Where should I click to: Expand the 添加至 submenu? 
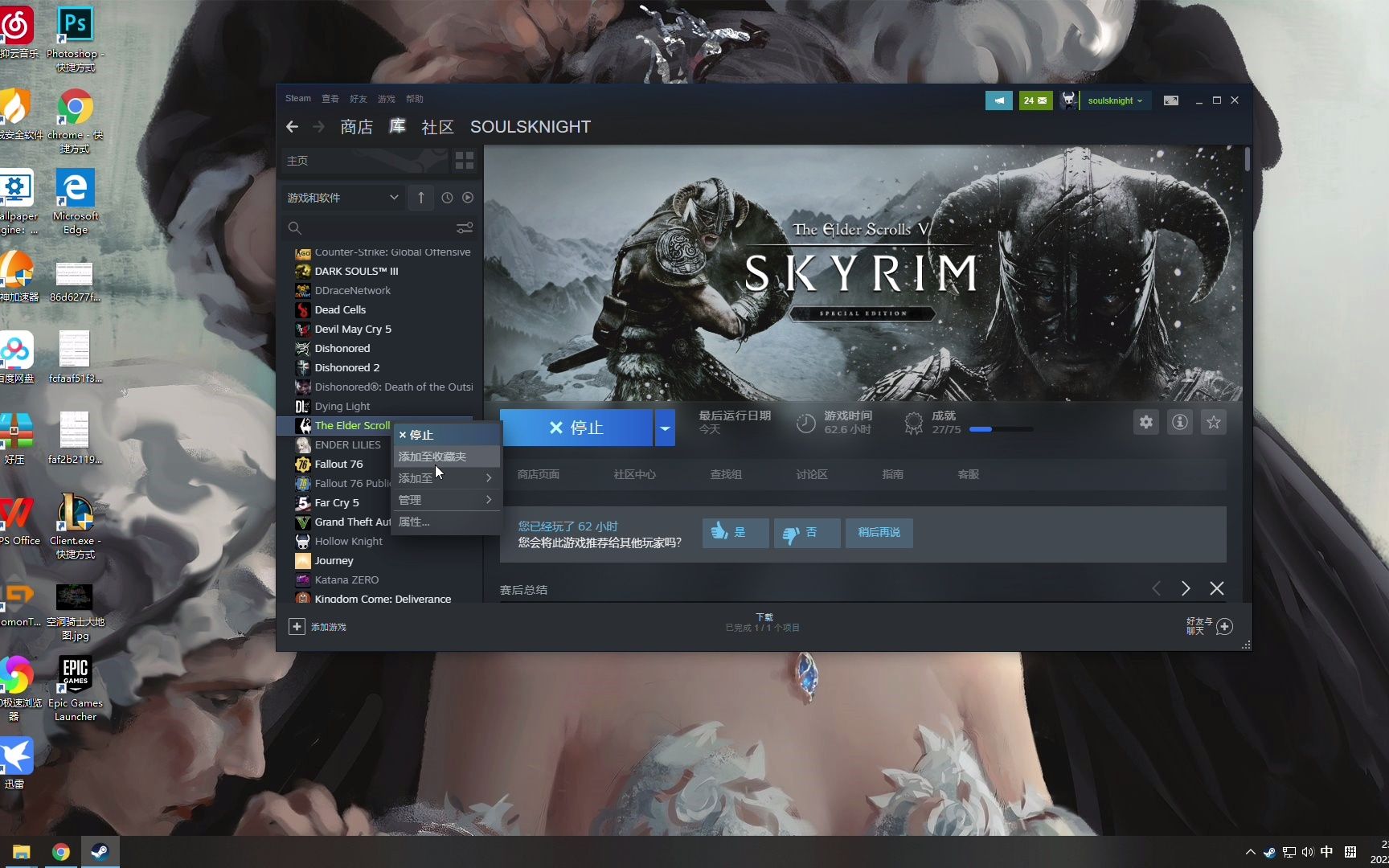(446, 478)
